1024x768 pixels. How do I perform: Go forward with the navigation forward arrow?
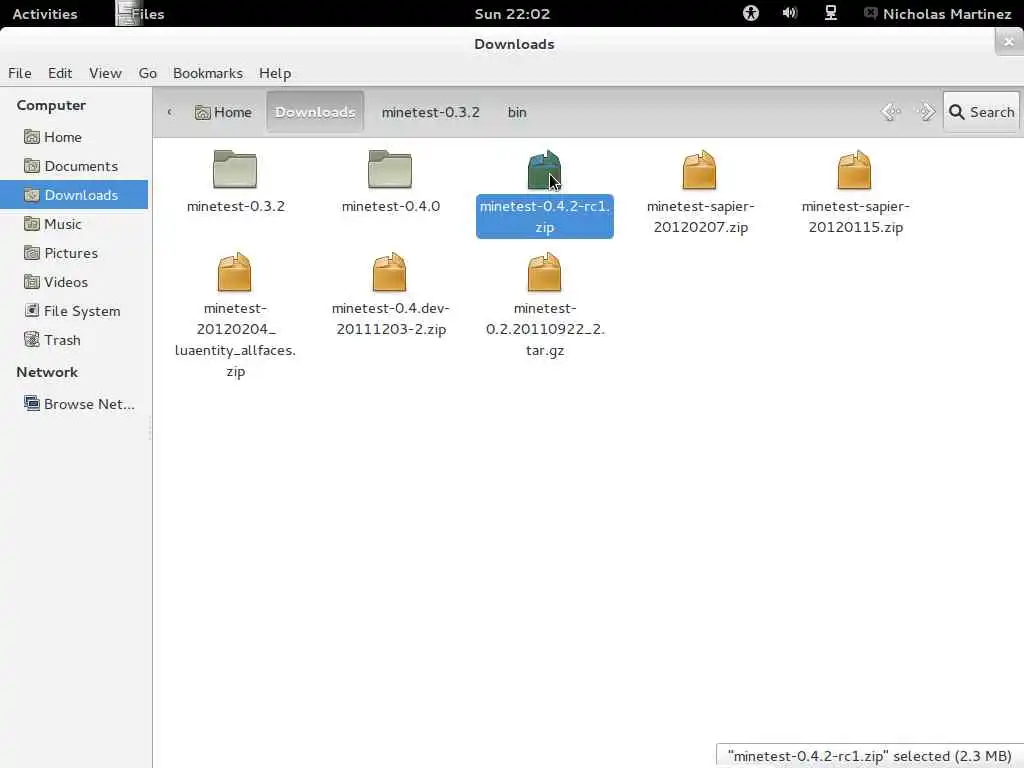click(x=925, y=112)
